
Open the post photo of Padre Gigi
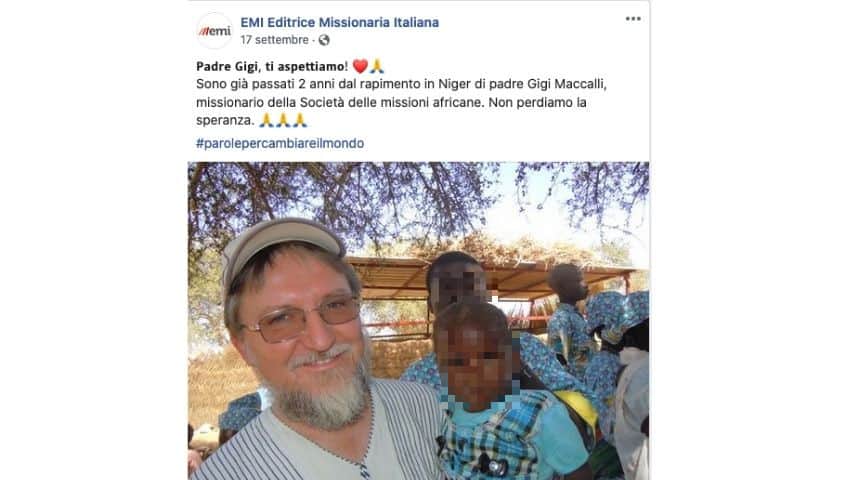tap(418, 321)
